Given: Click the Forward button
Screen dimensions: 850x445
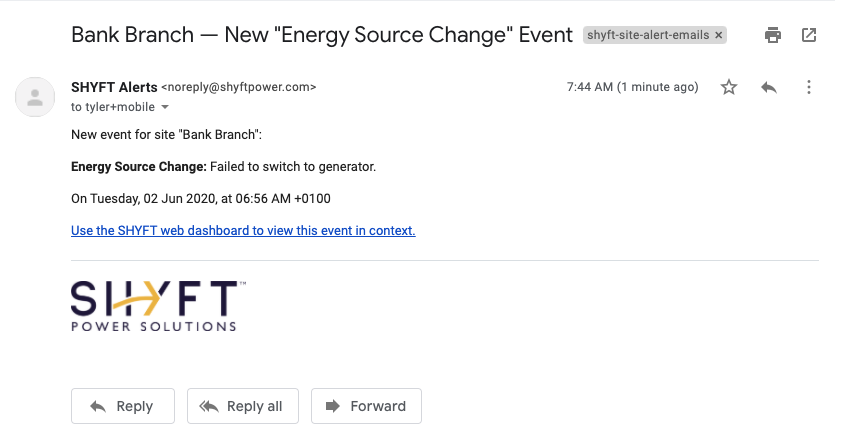Looking at the screenshot, I should (366, 406).
